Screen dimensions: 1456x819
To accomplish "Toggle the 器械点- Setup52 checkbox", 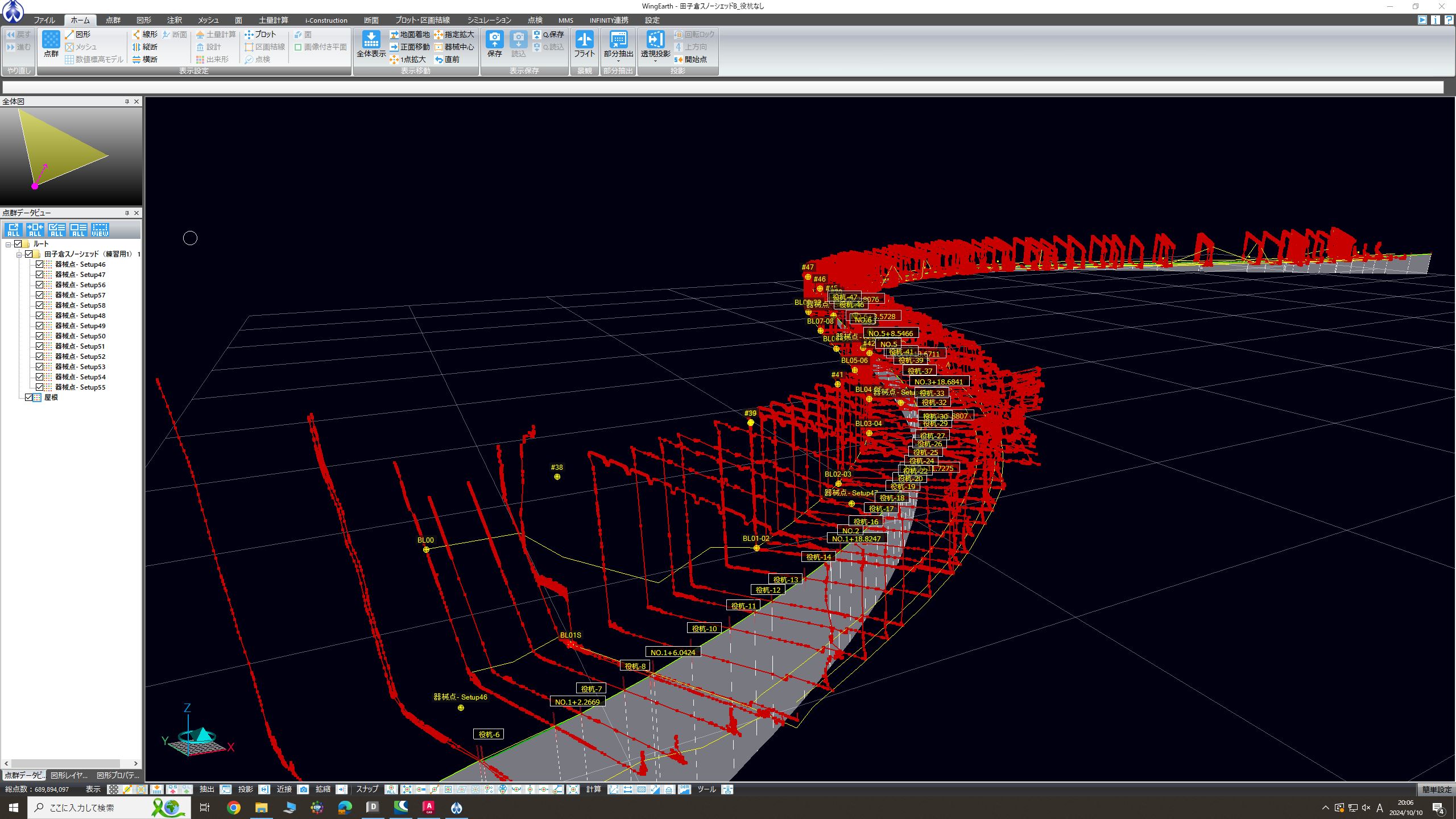I will pos(39,357).
